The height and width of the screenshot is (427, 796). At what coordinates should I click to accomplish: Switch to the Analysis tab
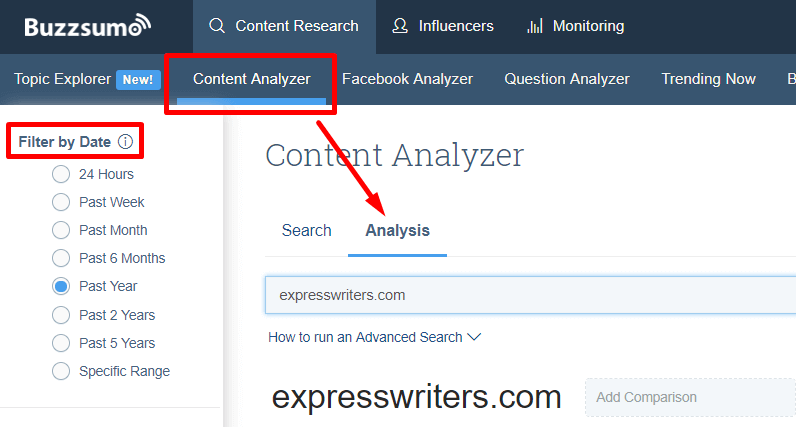click(397, 230)
